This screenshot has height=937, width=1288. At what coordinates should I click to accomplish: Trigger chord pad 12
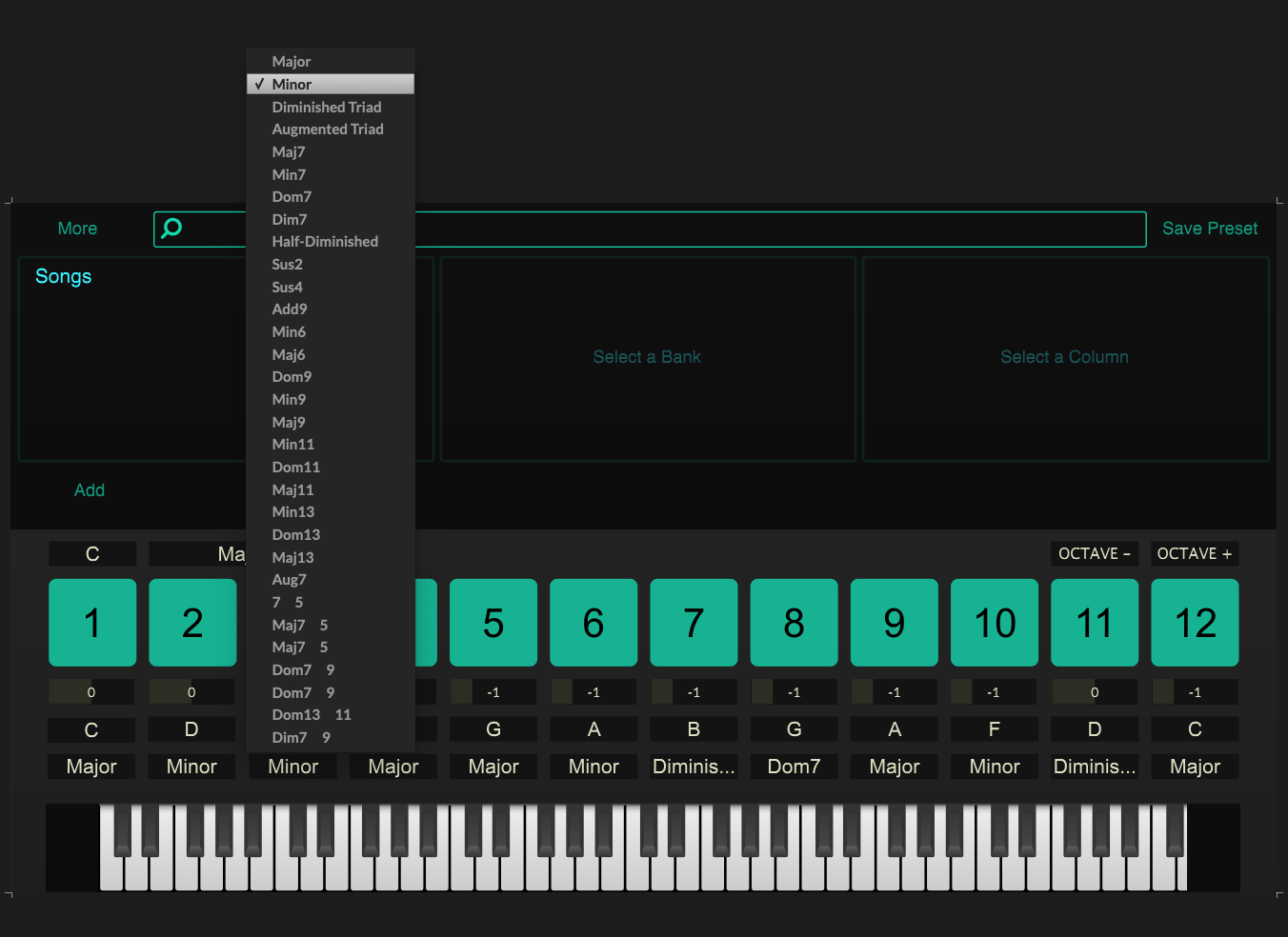[1195, 623]
